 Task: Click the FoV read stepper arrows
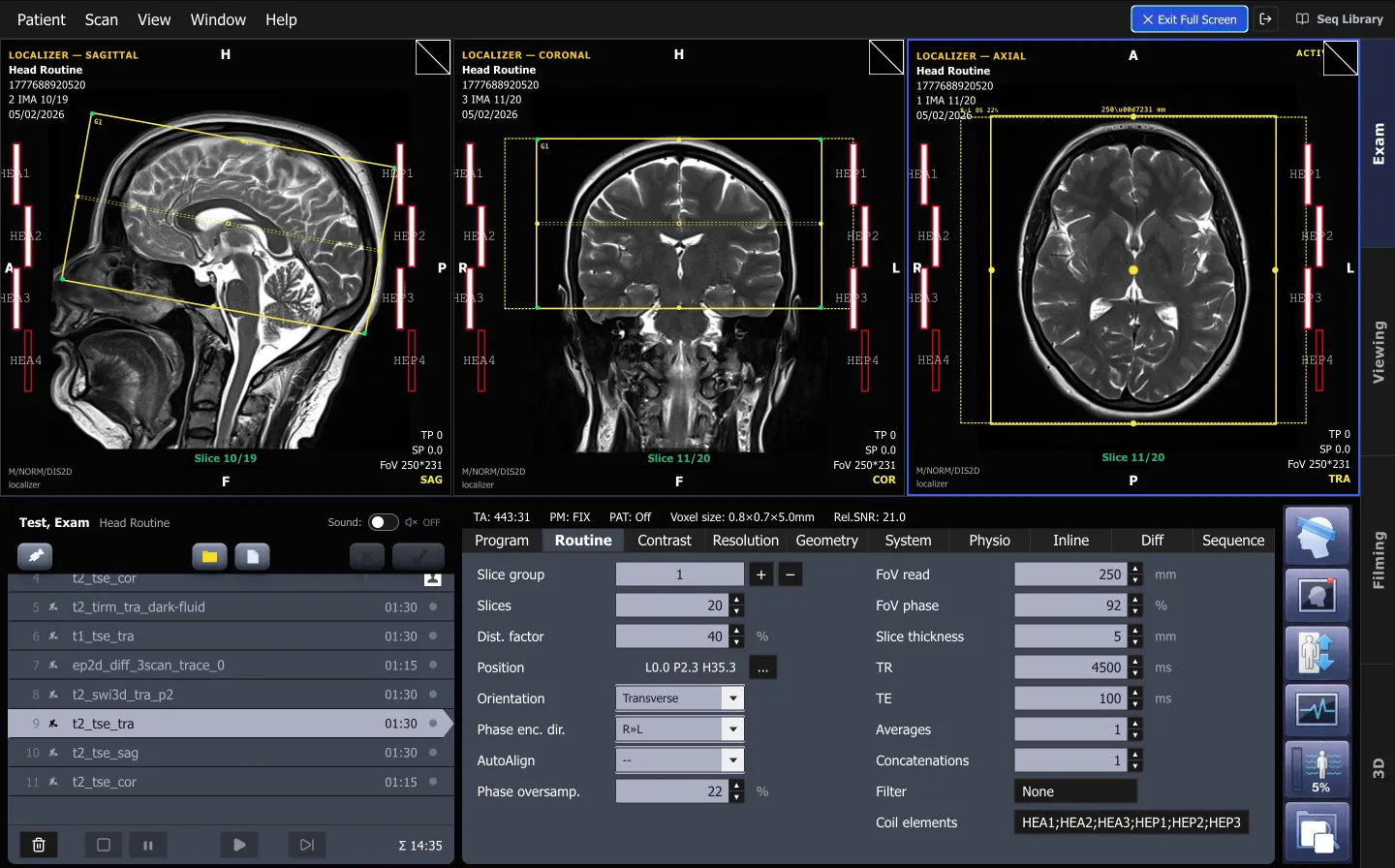[1135, 574]
